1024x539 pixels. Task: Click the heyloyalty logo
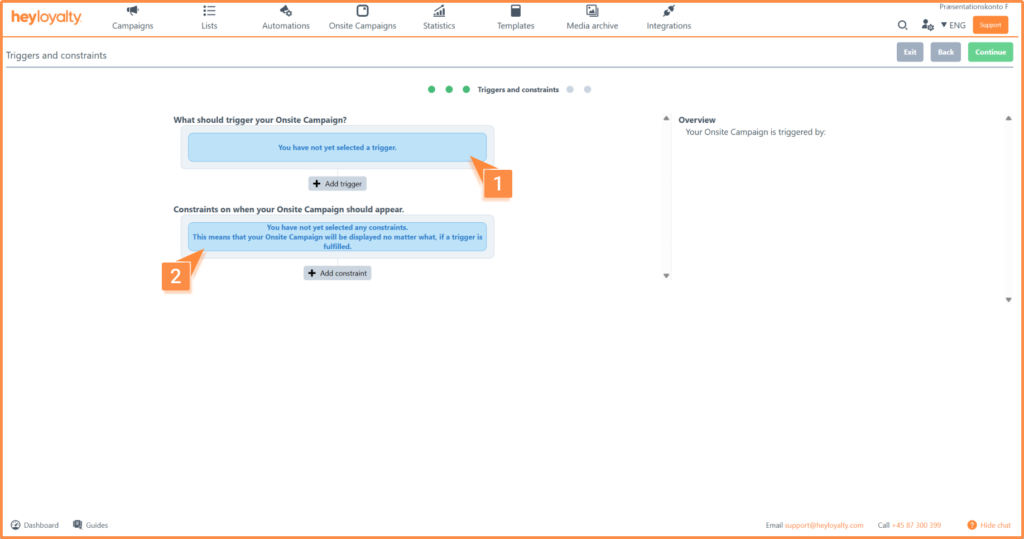click(x=46, y=18)
